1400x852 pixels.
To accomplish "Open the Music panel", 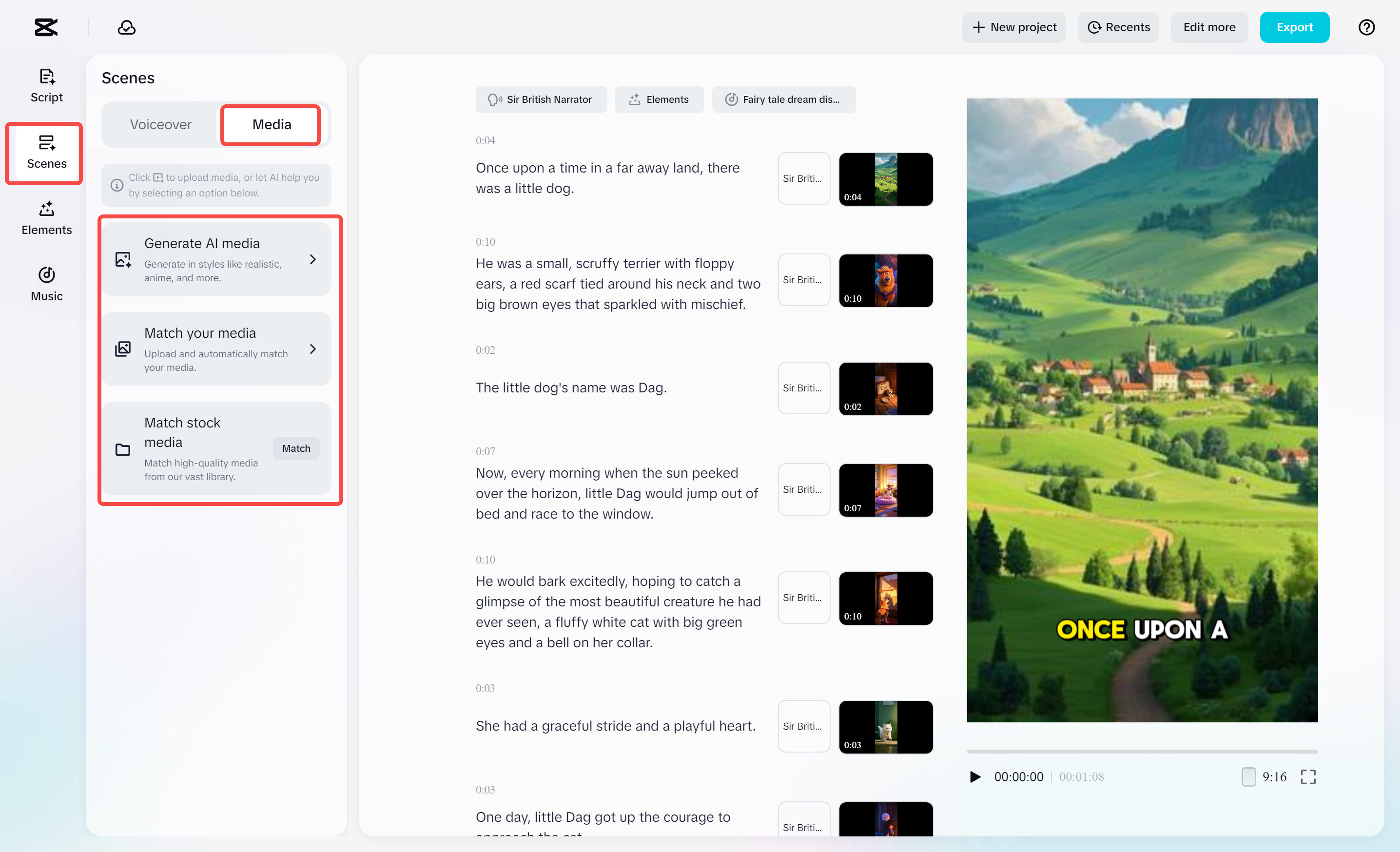I will coord(47,284).
